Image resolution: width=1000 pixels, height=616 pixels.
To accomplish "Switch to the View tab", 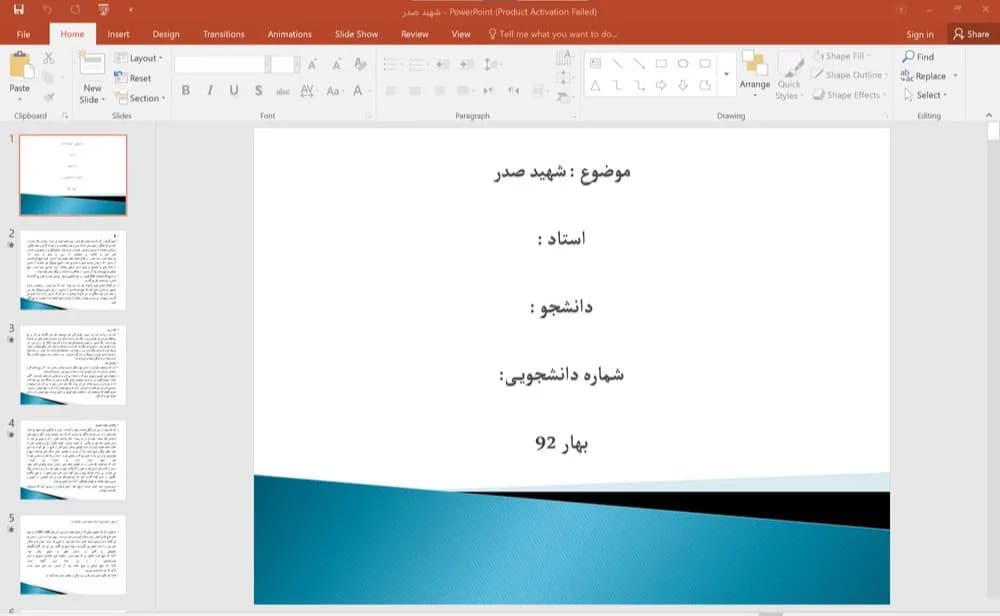I will tap(460, 34).
